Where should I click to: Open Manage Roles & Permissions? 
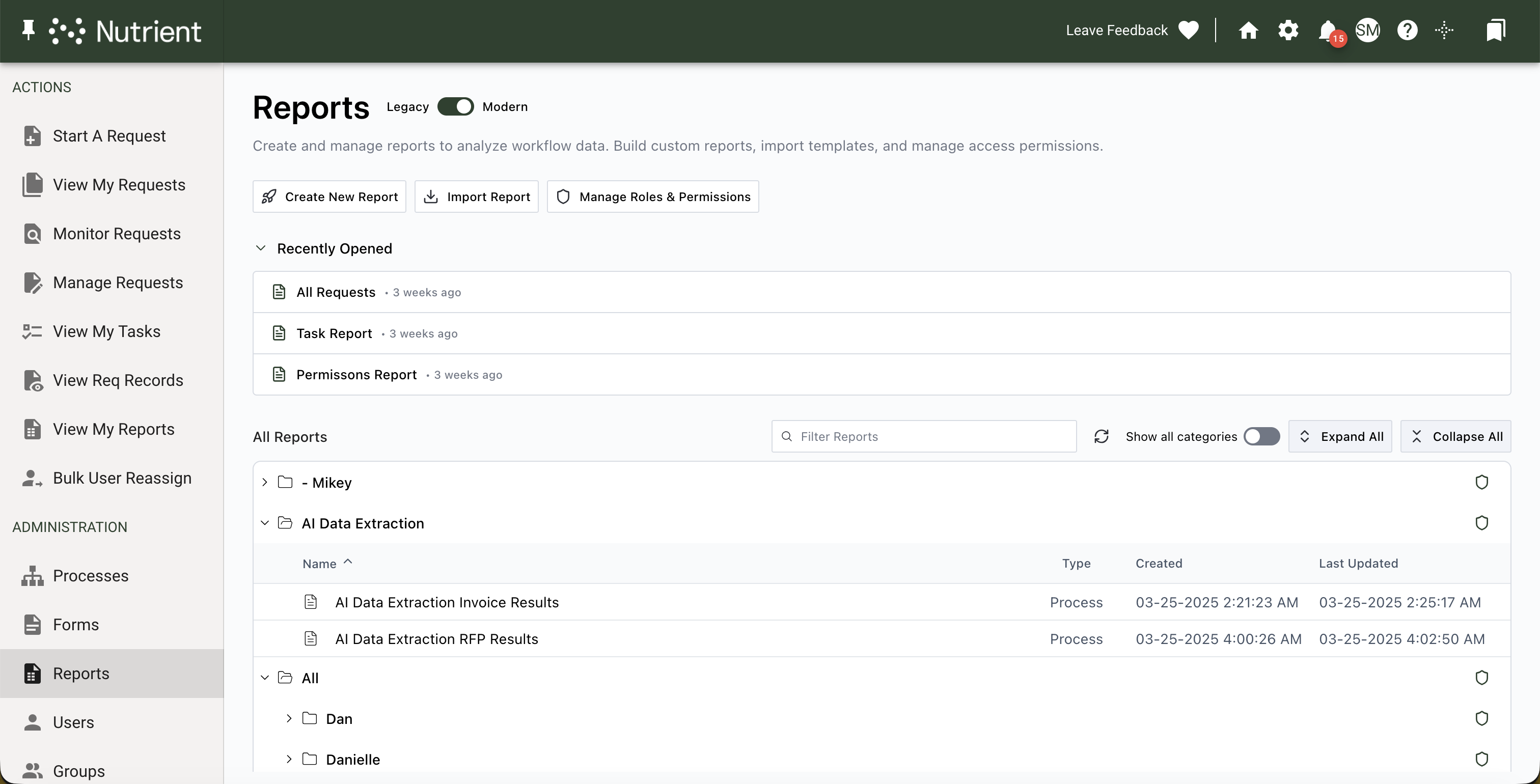point(652,196)
